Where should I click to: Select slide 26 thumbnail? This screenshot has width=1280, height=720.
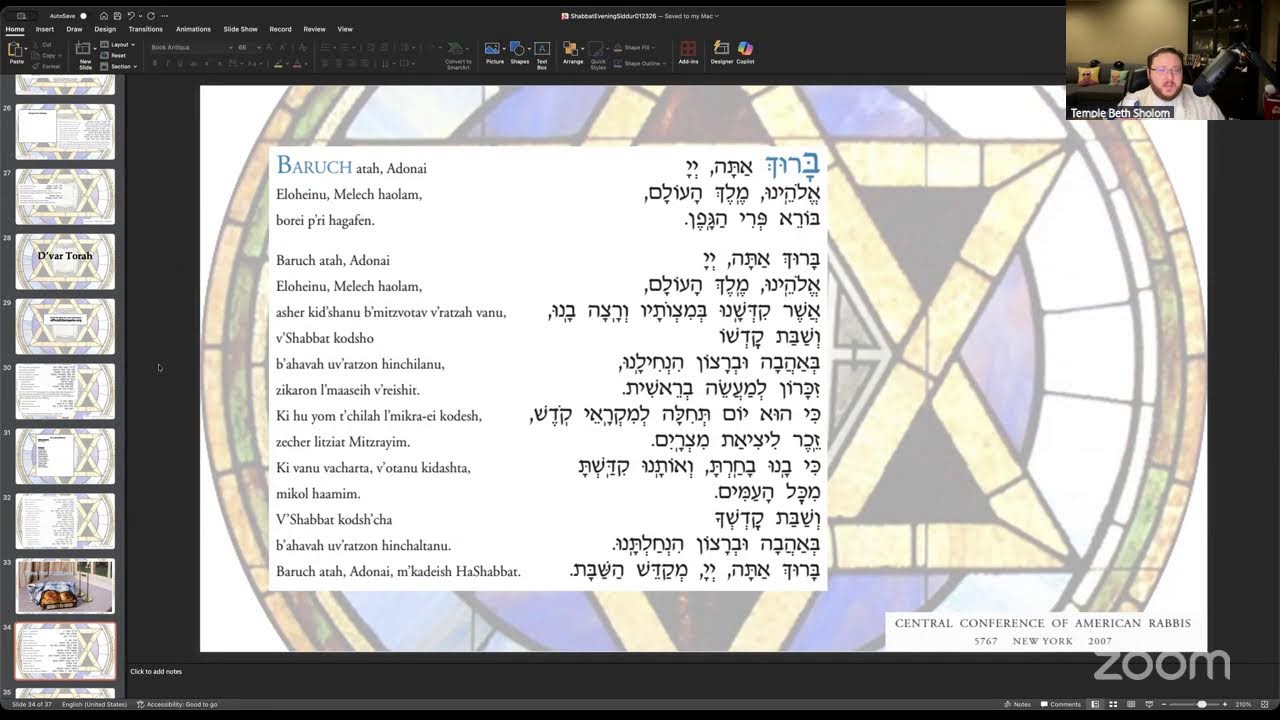65,131
